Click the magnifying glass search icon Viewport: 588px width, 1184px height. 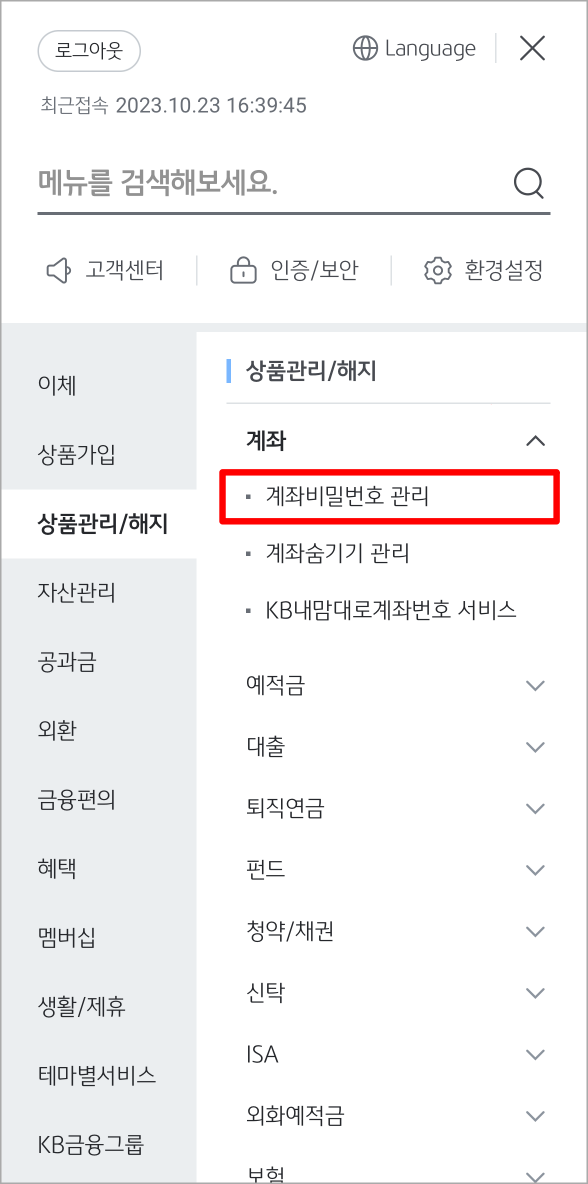(527, 183)
